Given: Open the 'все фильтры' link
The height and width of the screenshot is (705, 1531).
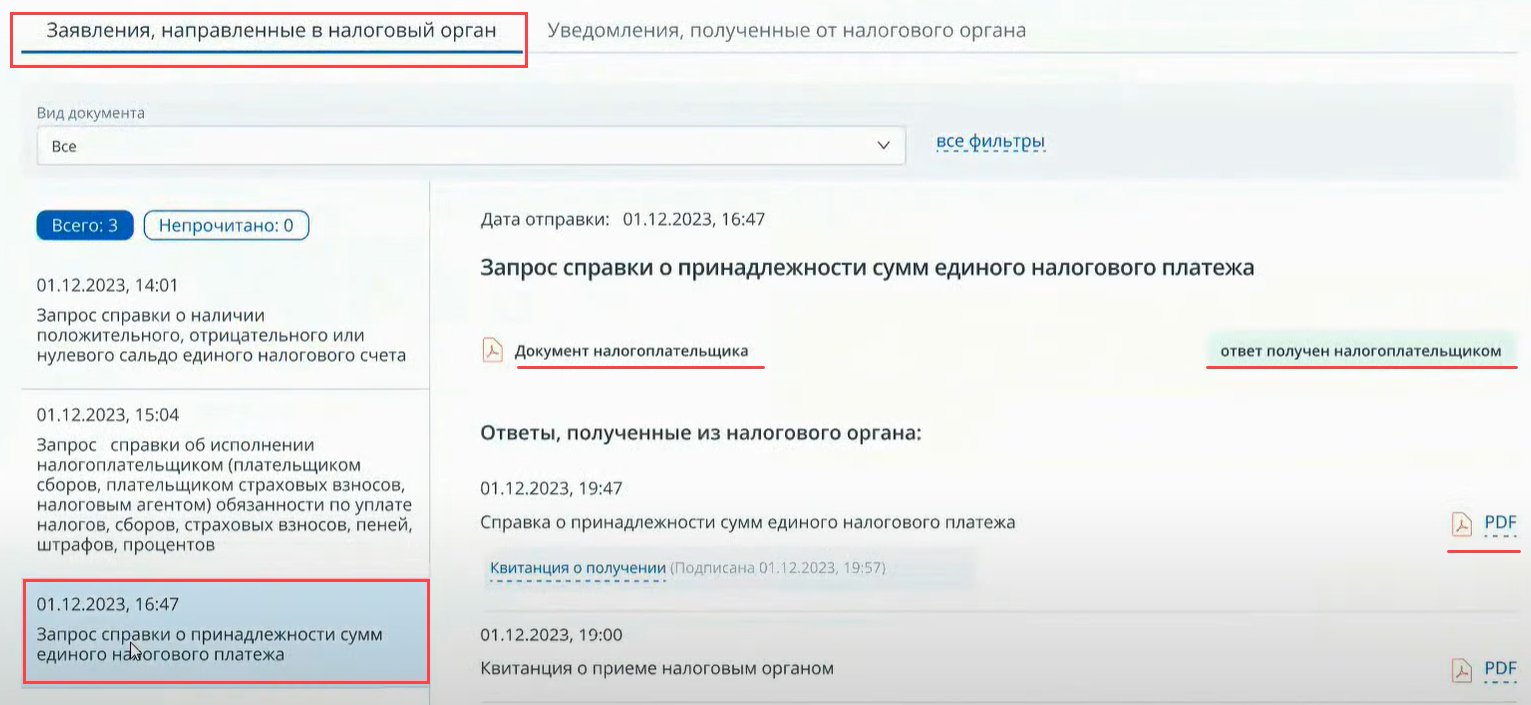Looking at the screenshot, I should (x=990, y=142).
